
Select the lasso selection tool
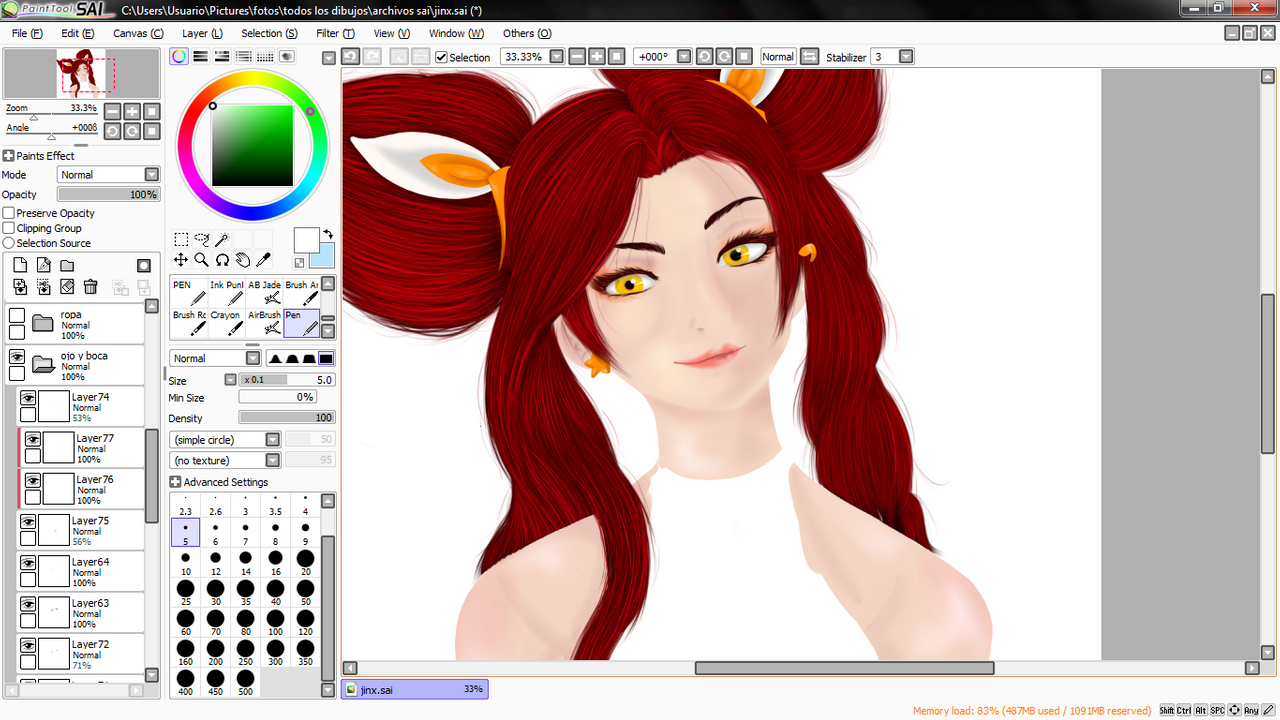pyautogui.click(x=202, y=240)
